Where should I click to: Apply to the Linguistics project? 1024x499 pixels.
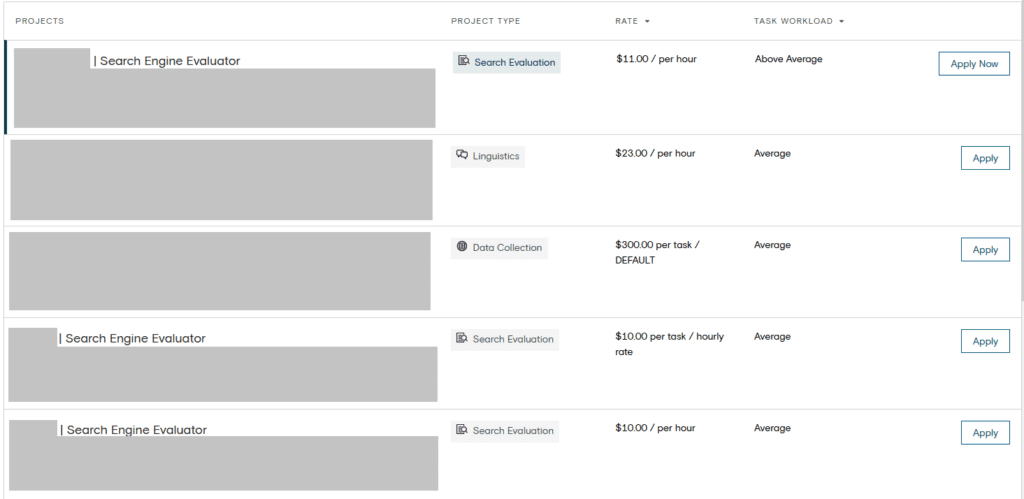(985, 158)
